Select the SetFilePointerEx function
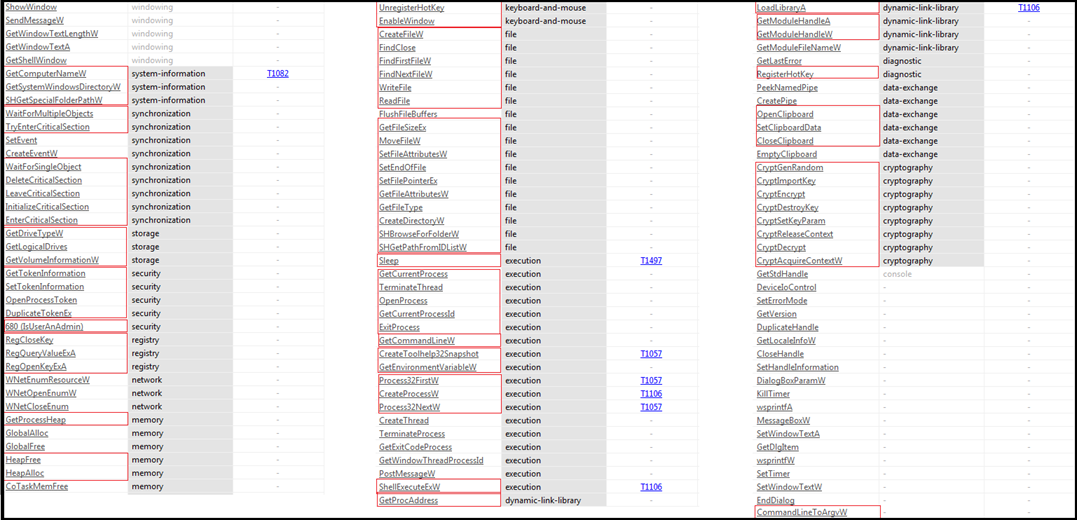 pyautogui.click(x=408, y=181)
